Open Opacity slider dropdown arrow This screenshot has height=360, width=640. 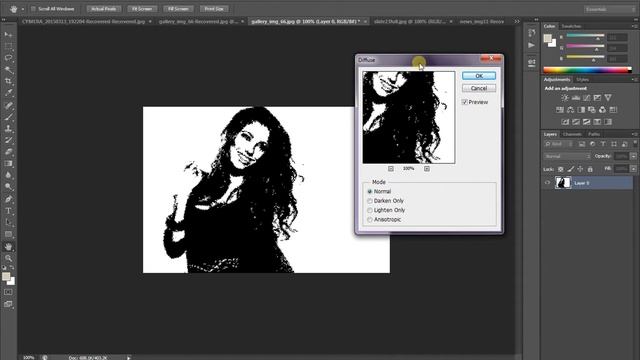(x=633, y=156)
